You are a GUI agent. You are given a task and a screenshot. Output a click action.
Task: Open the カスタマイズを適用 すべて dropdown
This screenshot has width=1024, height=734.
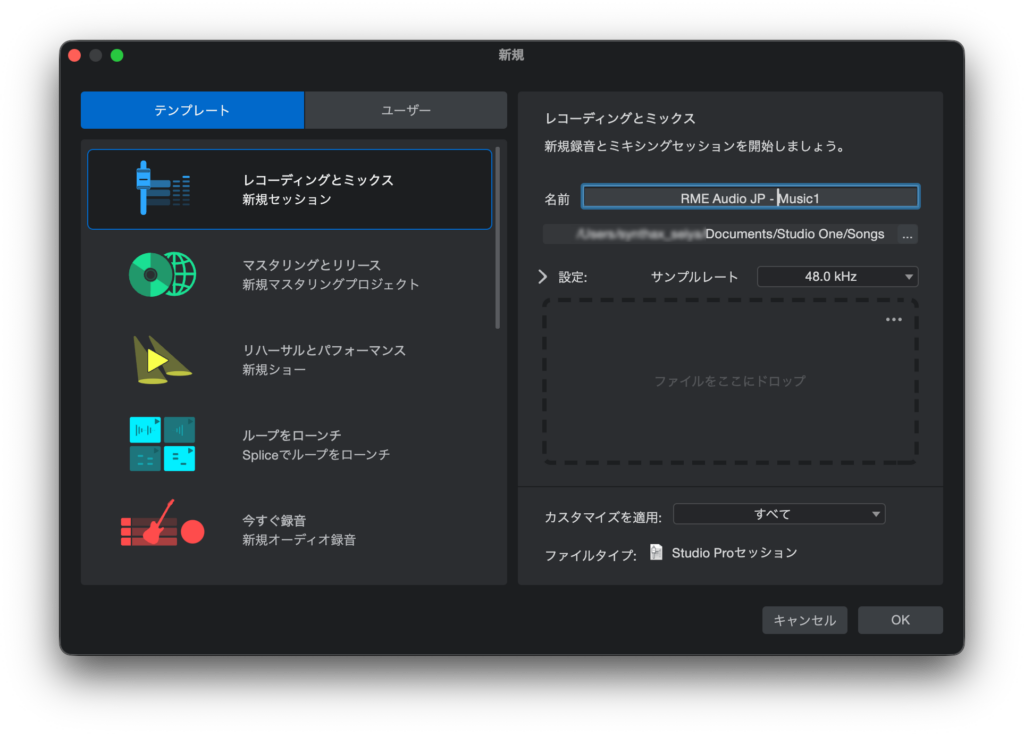click(779, 514)
